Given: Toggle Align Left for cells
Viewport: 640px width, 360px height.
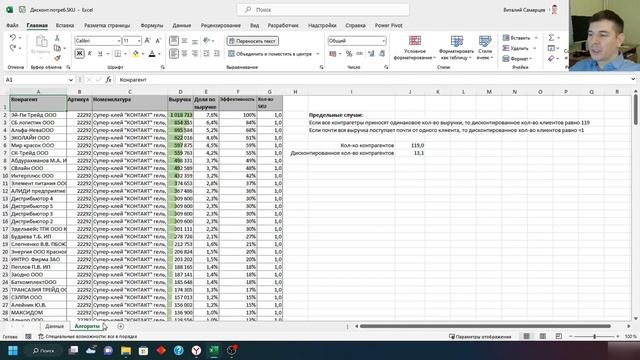Looking at the screenshot, I should [x=173, y=53].
